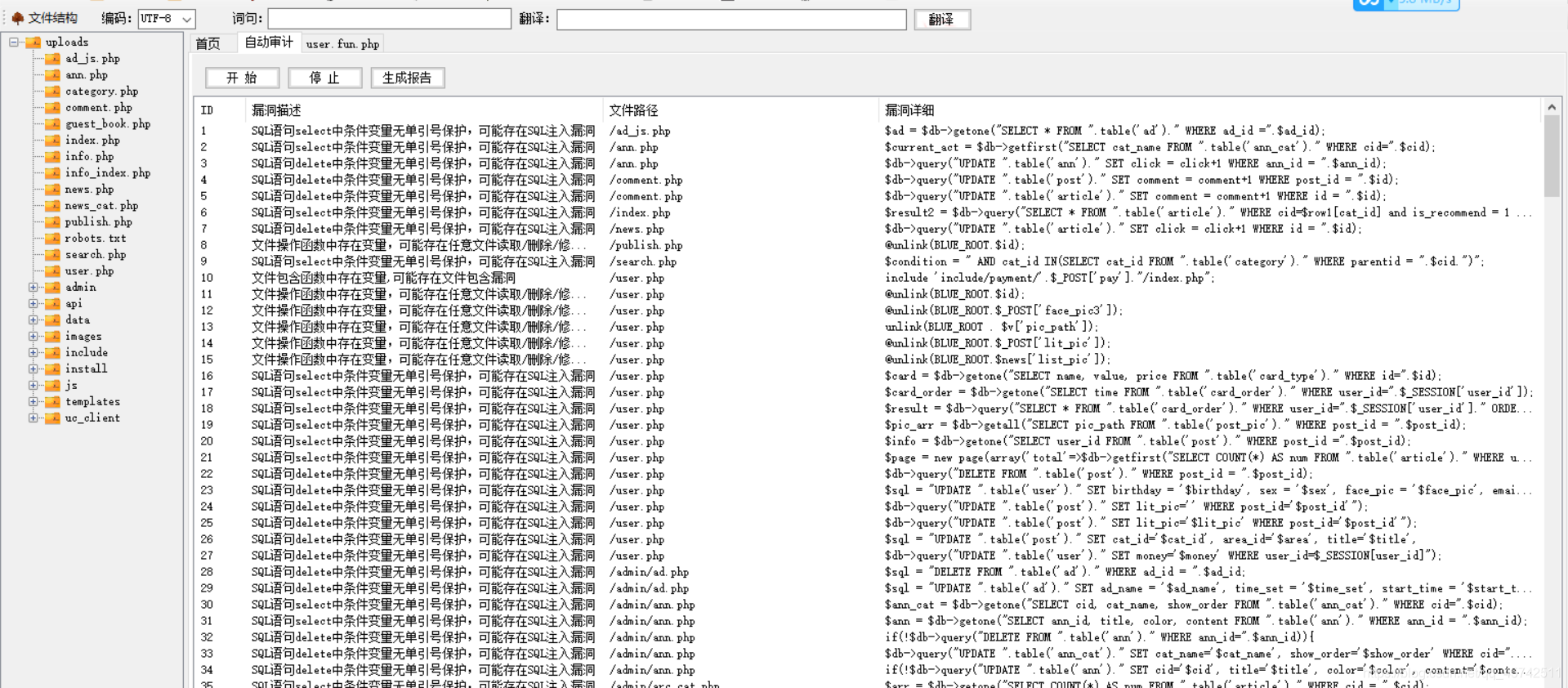Select row 10 文件包含 vulnerability description

[x=383, y=278]
